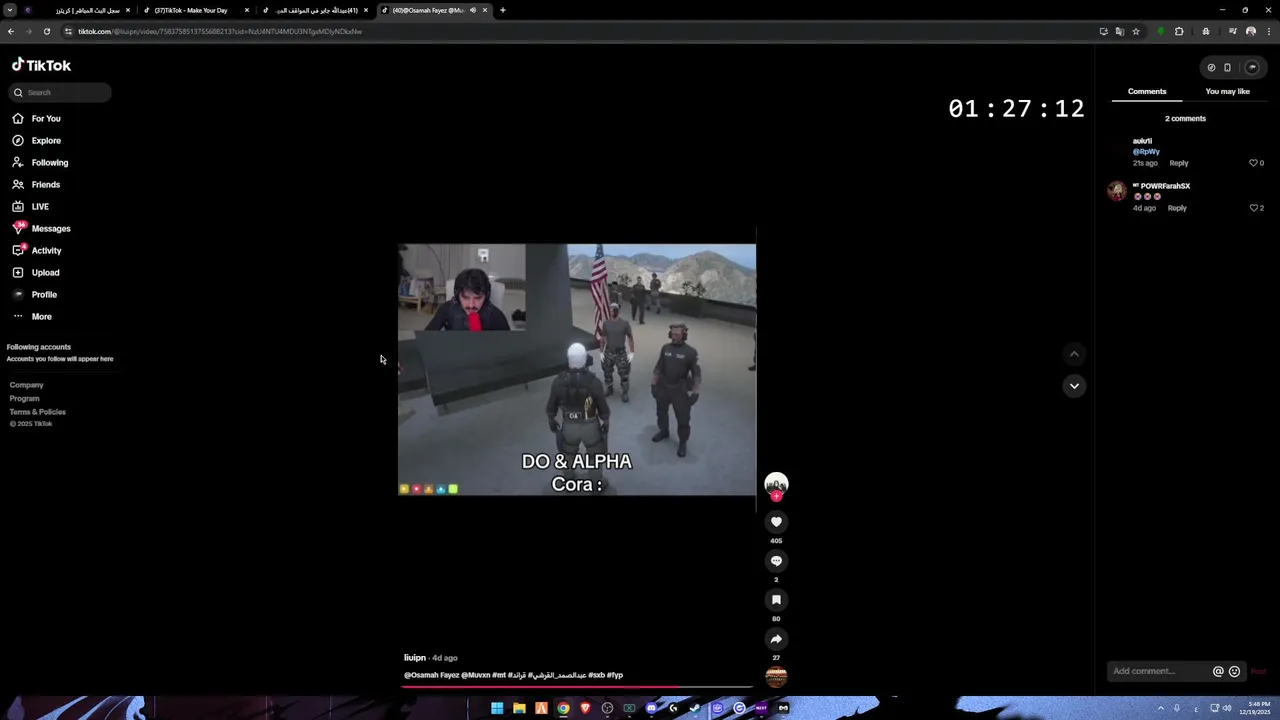Click the TikTok logo
The width and height of the screenshot is (1280, 720).
point(41,65)
